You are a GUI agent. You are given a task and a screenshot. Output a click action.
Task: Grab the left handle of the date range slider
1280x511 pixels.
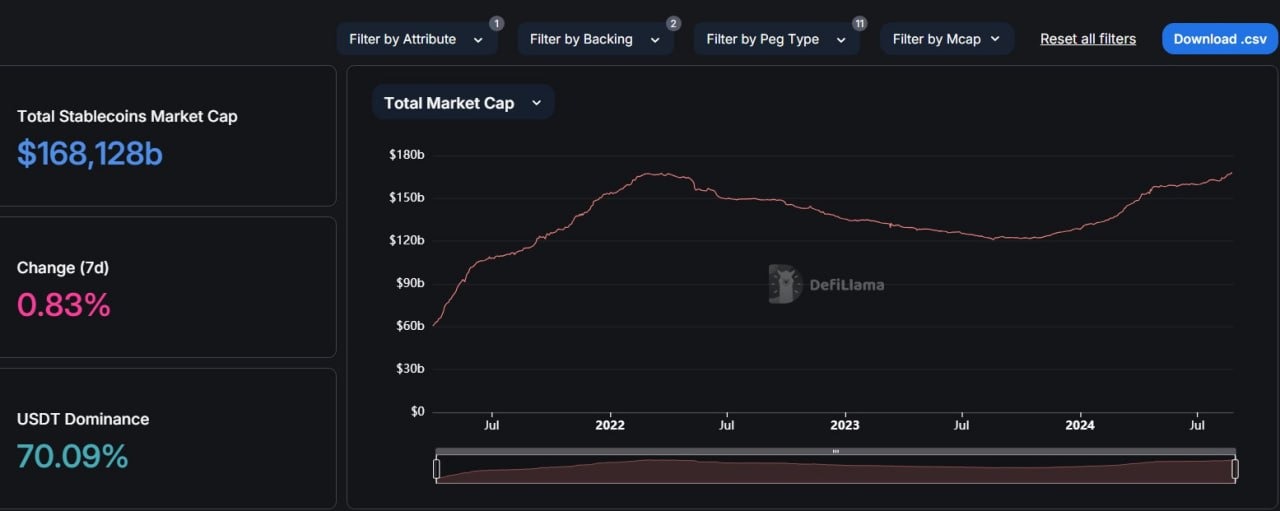[x=436, y=468]
